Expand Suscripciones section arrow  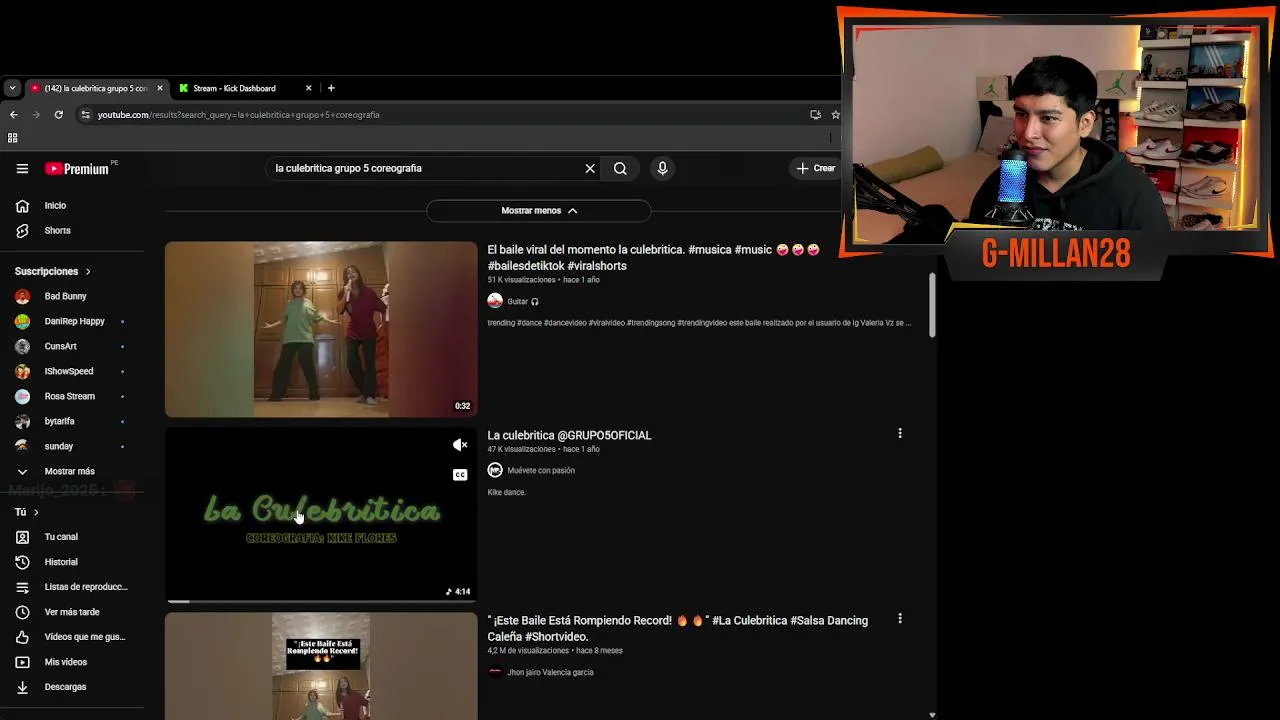[88, 271]
